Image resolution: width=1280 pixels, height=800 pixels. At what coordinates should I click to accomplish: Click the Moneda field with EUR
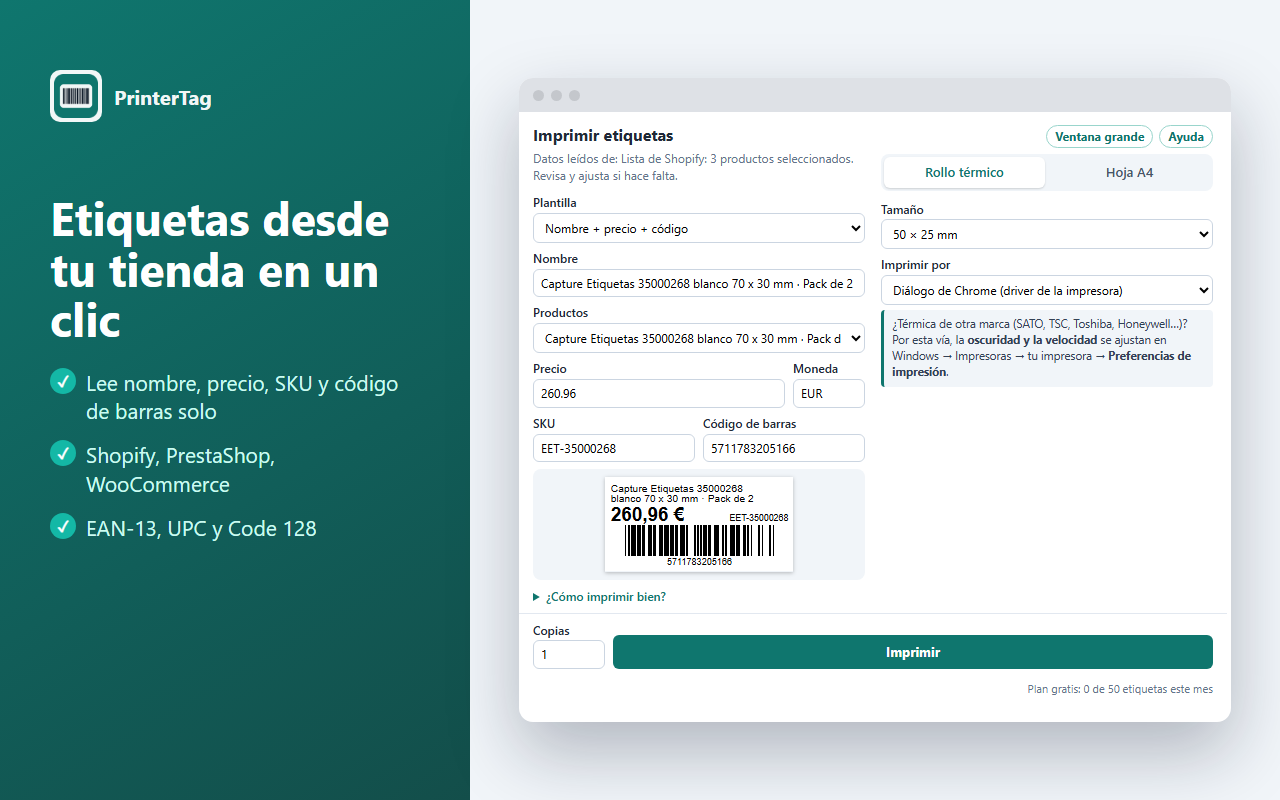pos(829,393)
